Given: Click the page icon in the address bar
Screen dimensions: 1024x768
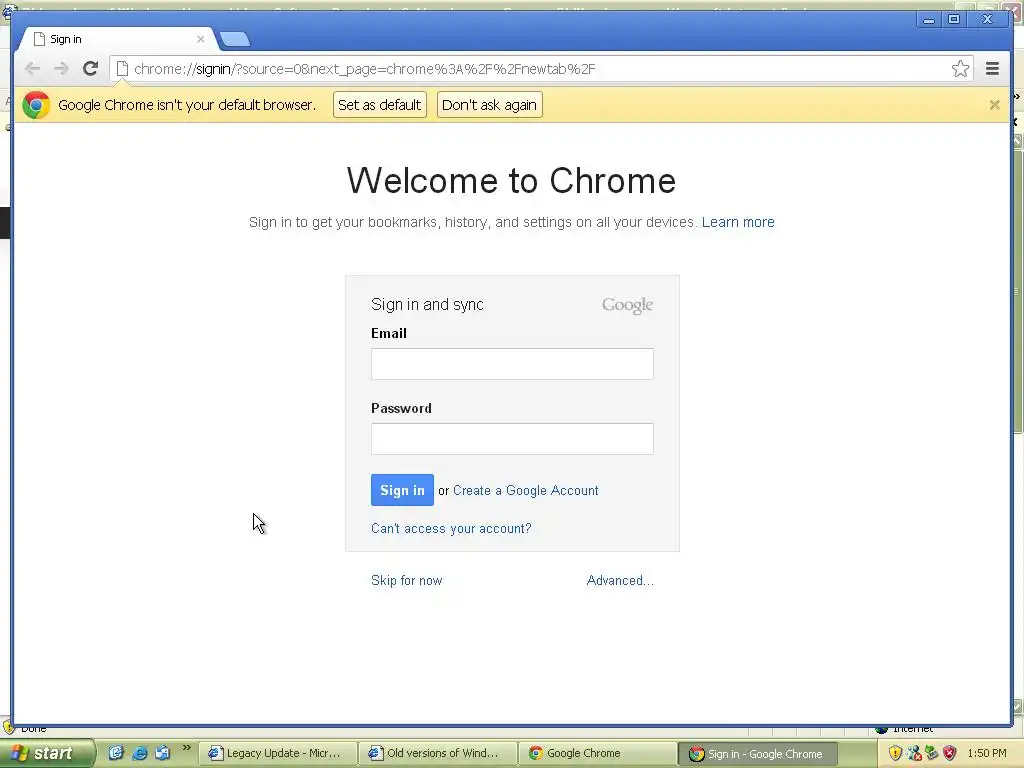Looking at the screenshot, I should pos(122,69).
